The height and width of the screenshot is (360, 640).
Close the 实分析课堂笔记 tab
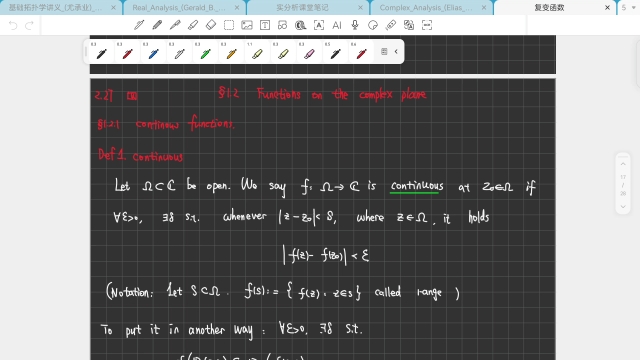360,7
